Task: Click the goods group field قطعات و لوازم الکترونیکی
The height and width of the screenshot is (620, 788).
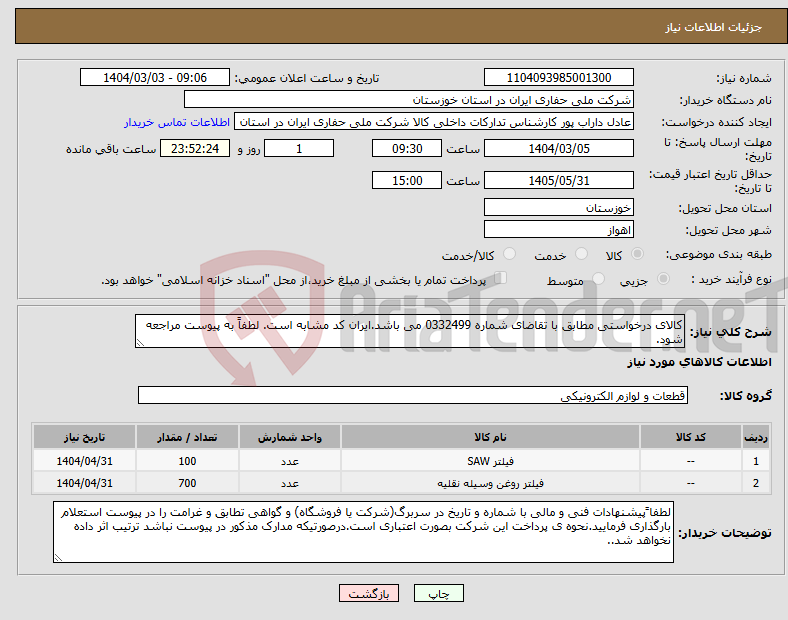Action: coord(413,395)
